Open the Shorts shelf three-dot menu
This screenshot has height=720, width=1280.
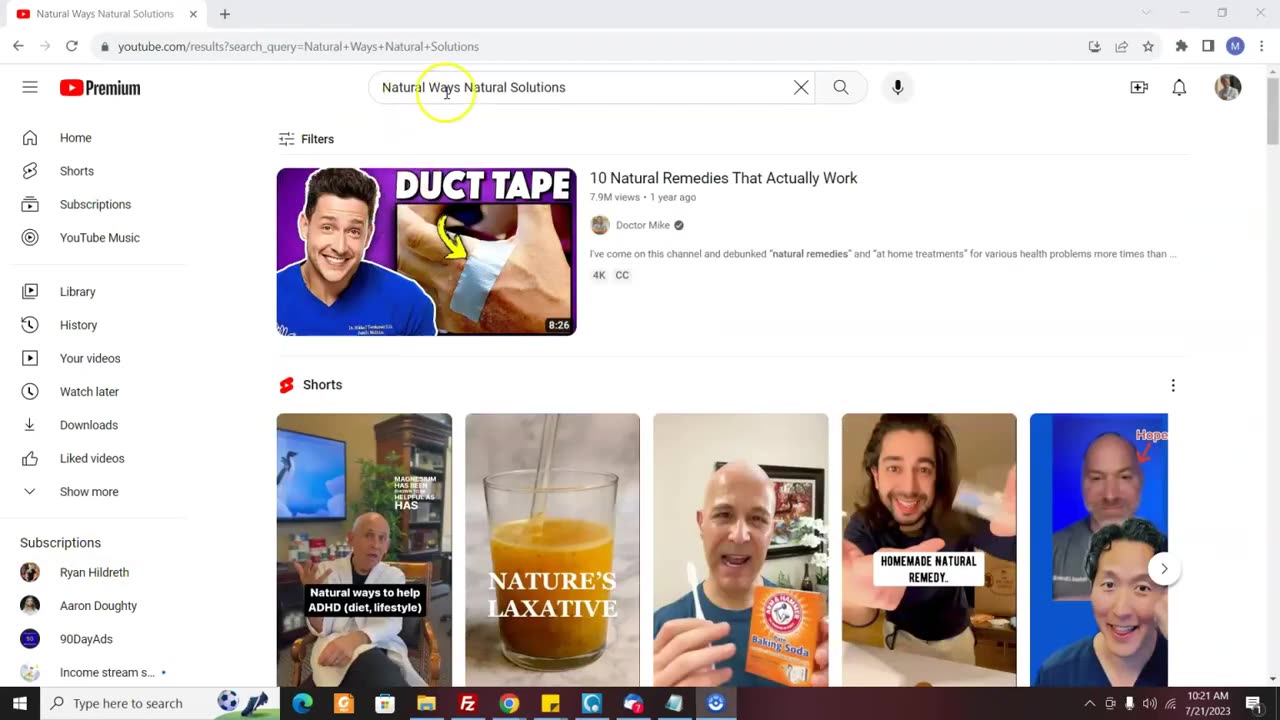tap(1173, 385)
